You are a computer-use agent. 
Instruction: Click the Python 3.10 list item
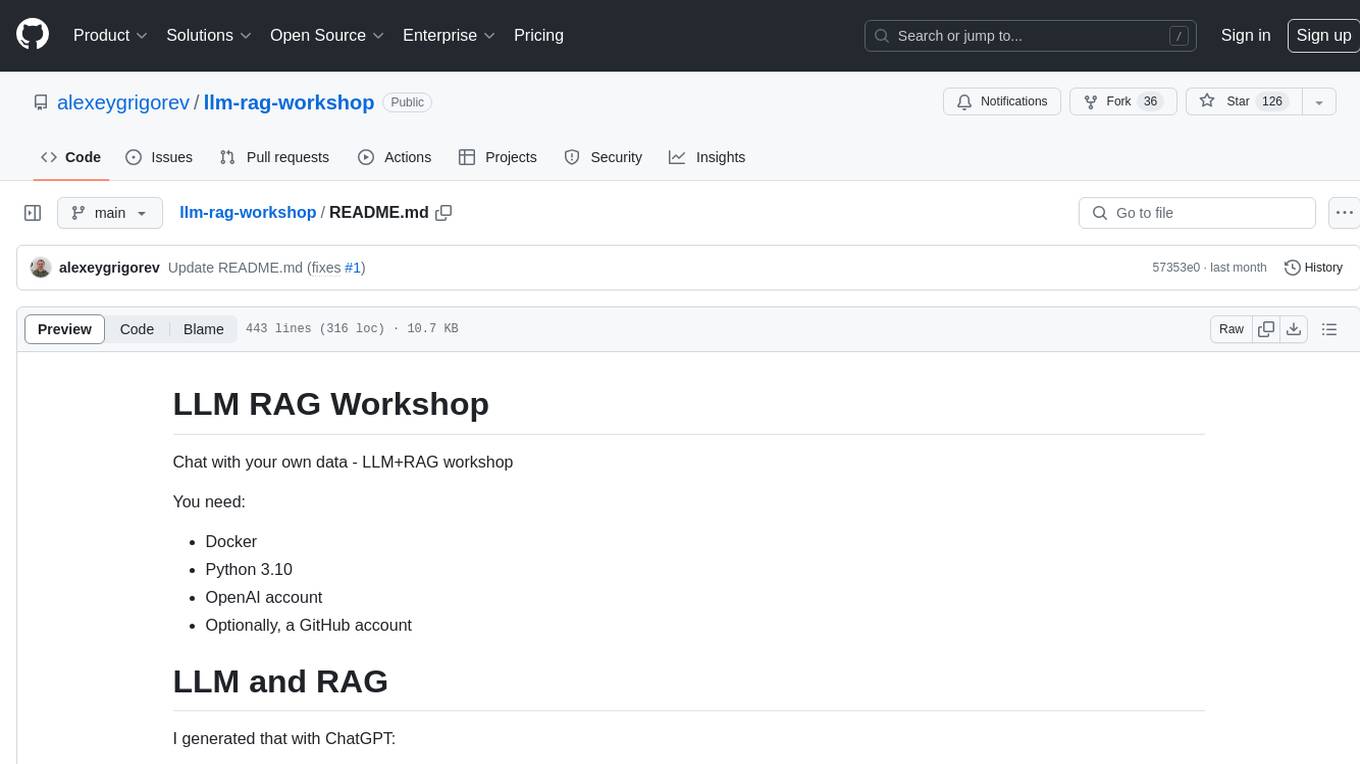(x=249, y=569)
